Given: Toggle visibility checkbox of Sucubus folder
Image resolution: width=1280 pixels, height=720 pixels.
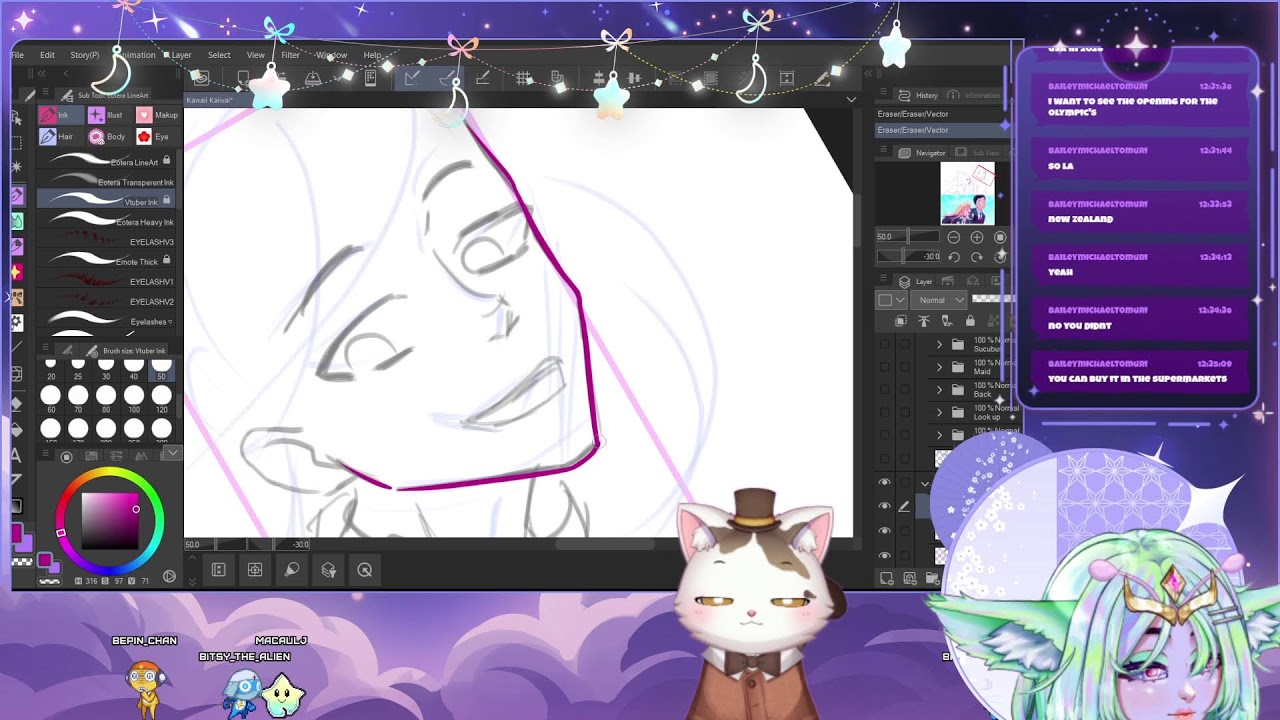Looking at the screenshot, I should tap(884, 344).
